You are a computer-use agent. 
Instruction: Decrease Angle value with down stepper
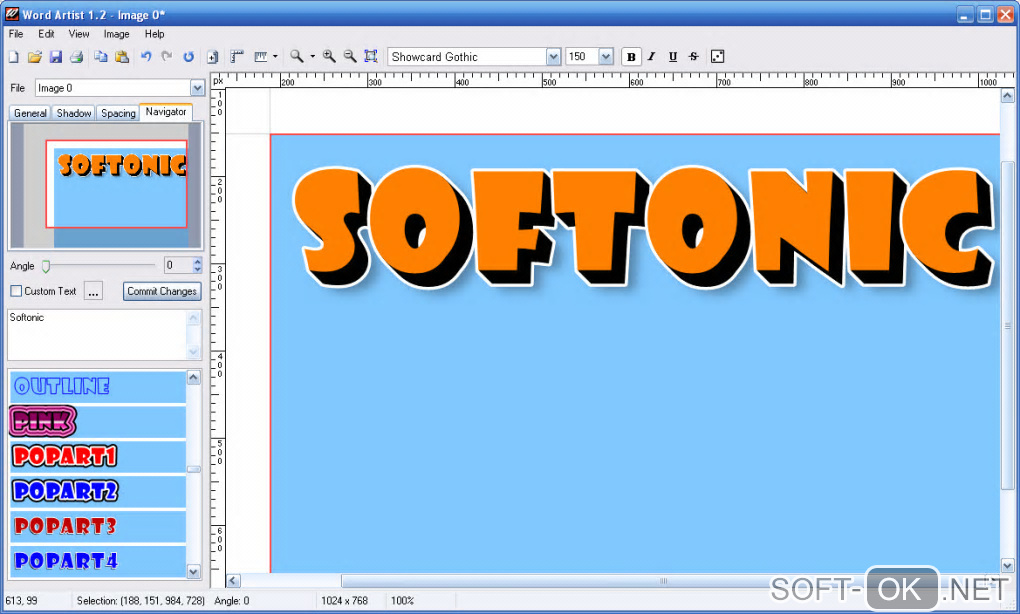click(197, 269)
